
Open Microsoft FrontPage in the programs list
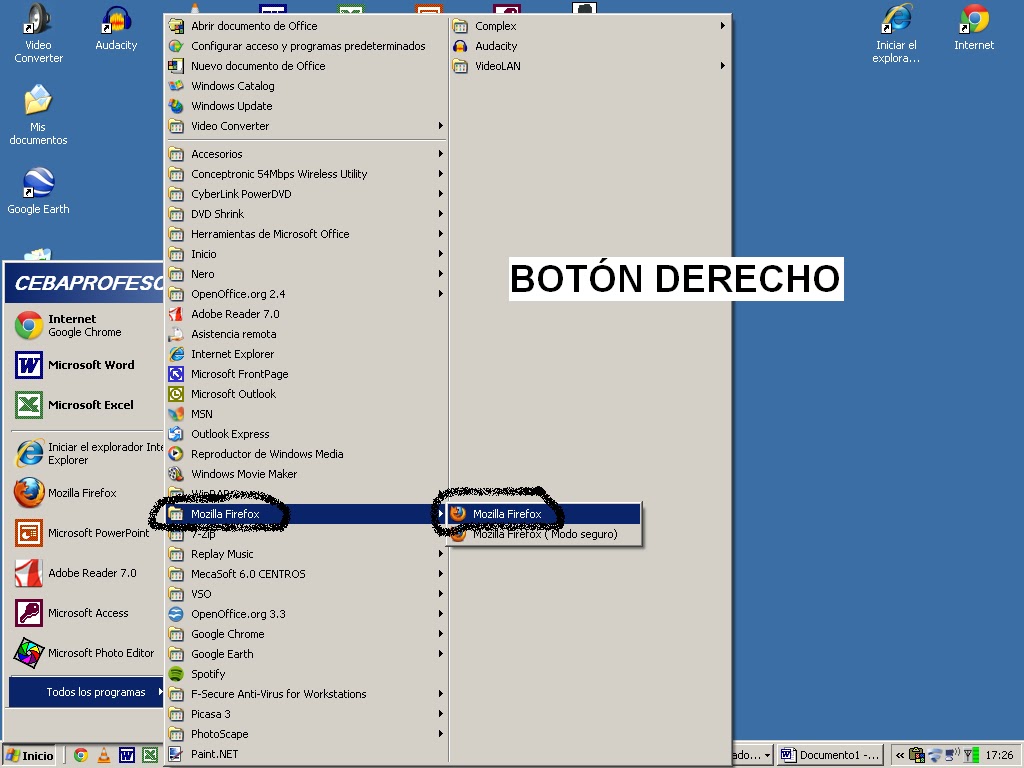click(307, 374)
